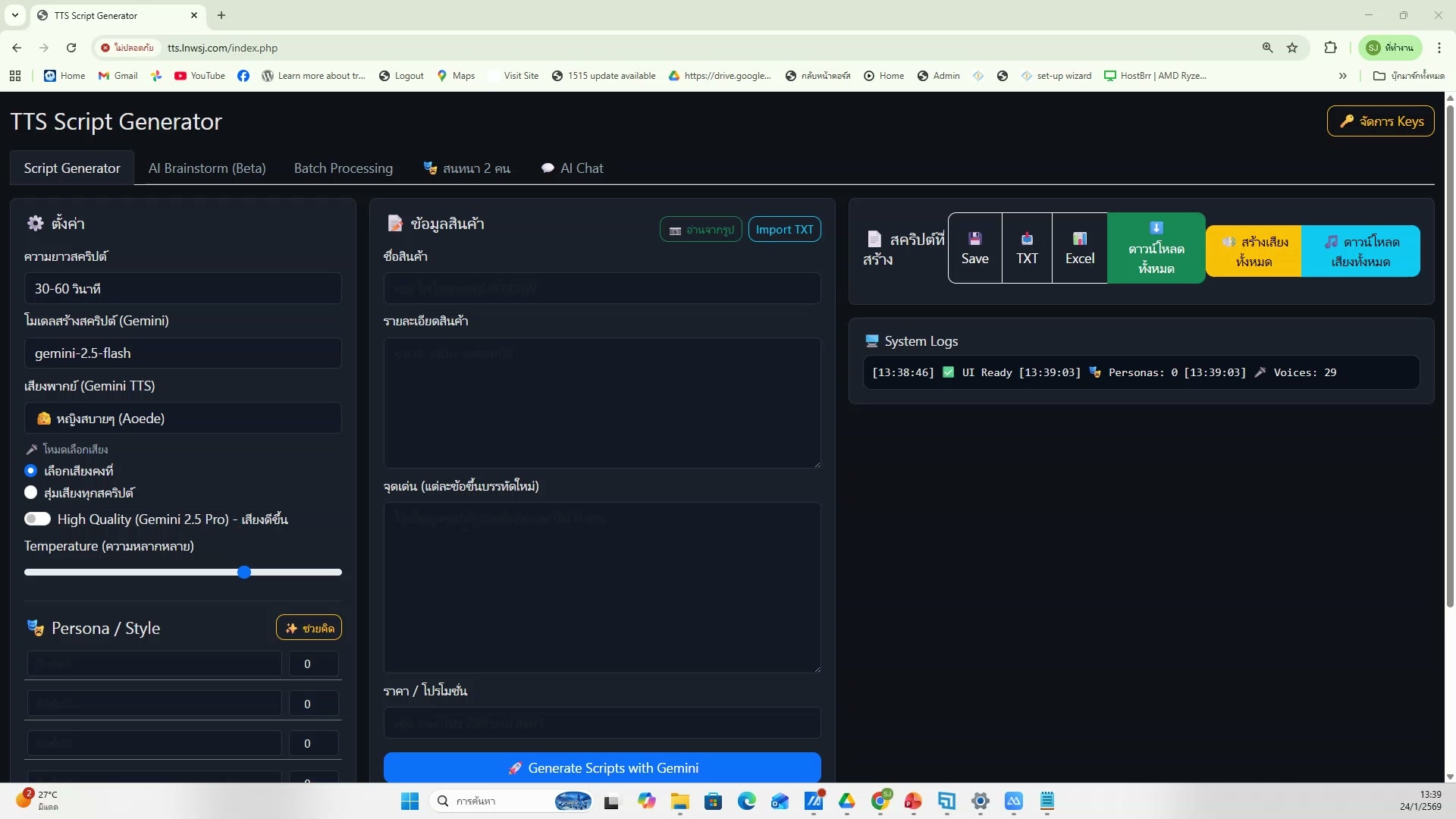Click the cyan download-all-audio button

click(x=1360, y=251)
